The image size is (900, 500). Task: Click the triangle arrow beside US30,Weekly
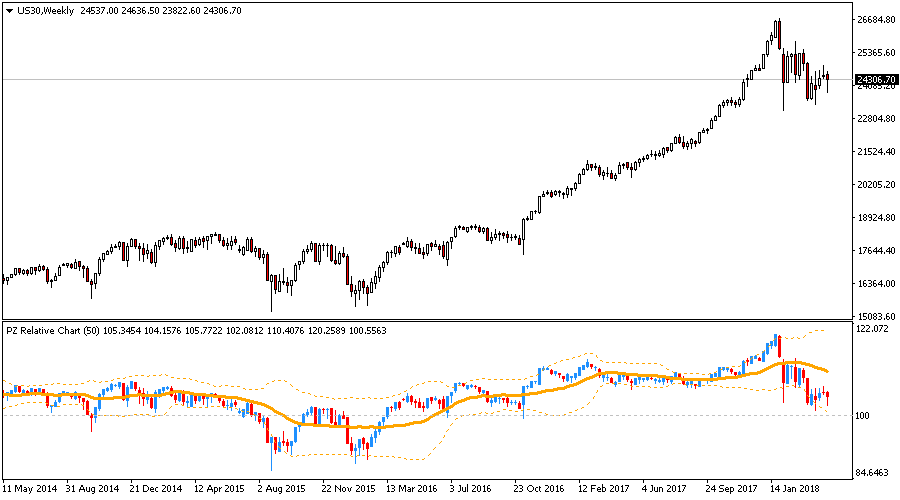pyautogui.click(x=9, y=9)
